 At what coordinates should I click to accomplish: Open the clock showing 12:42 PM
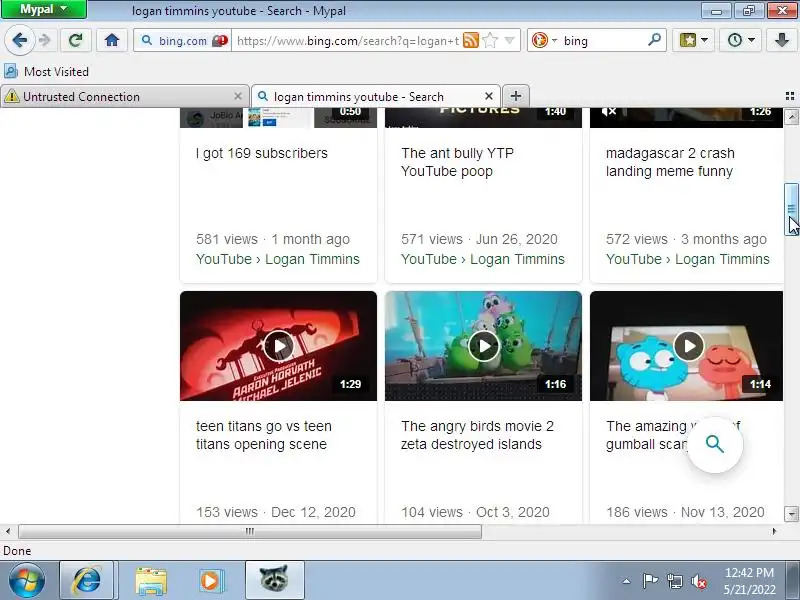pos(749,581)
